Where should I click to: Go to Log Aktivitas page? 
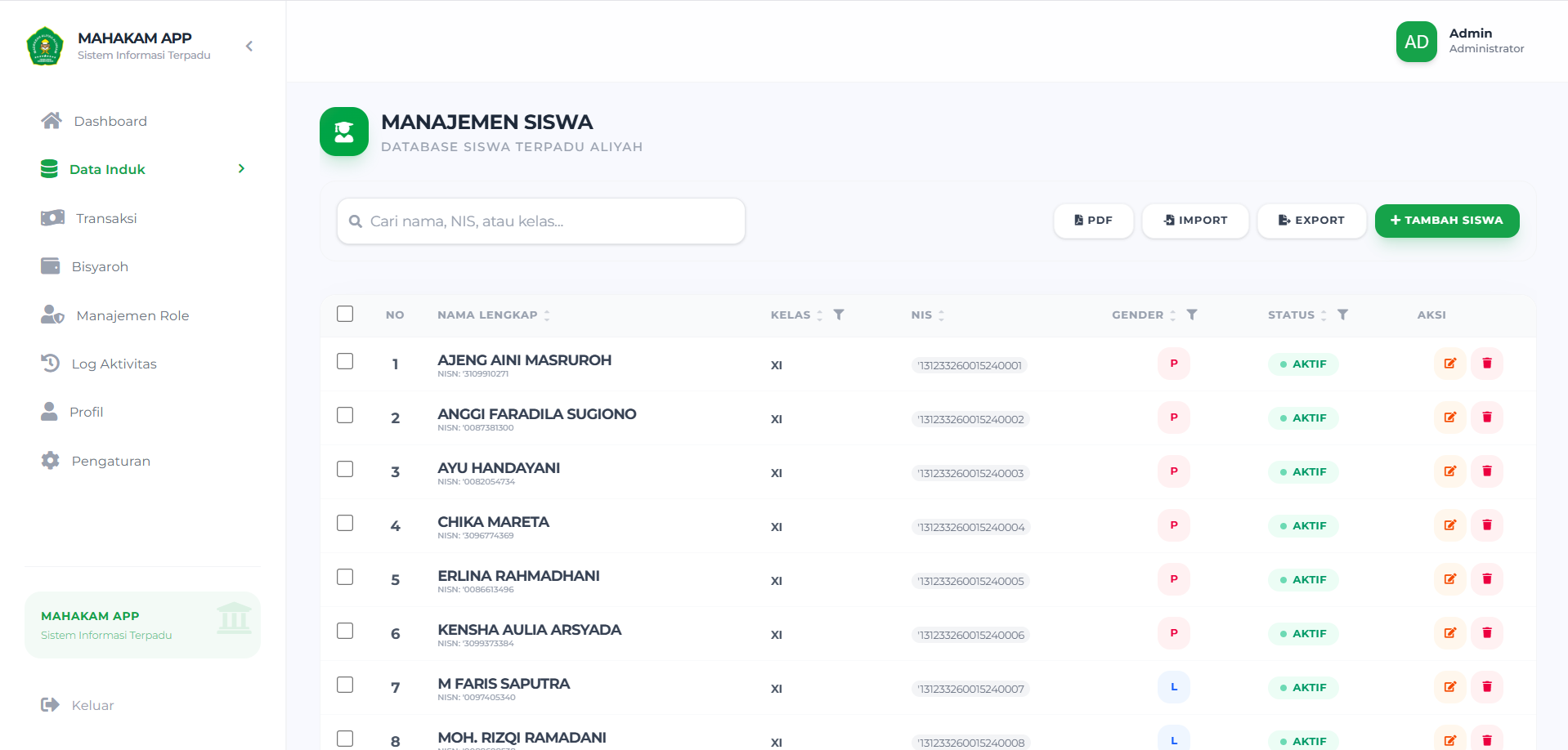114,364
